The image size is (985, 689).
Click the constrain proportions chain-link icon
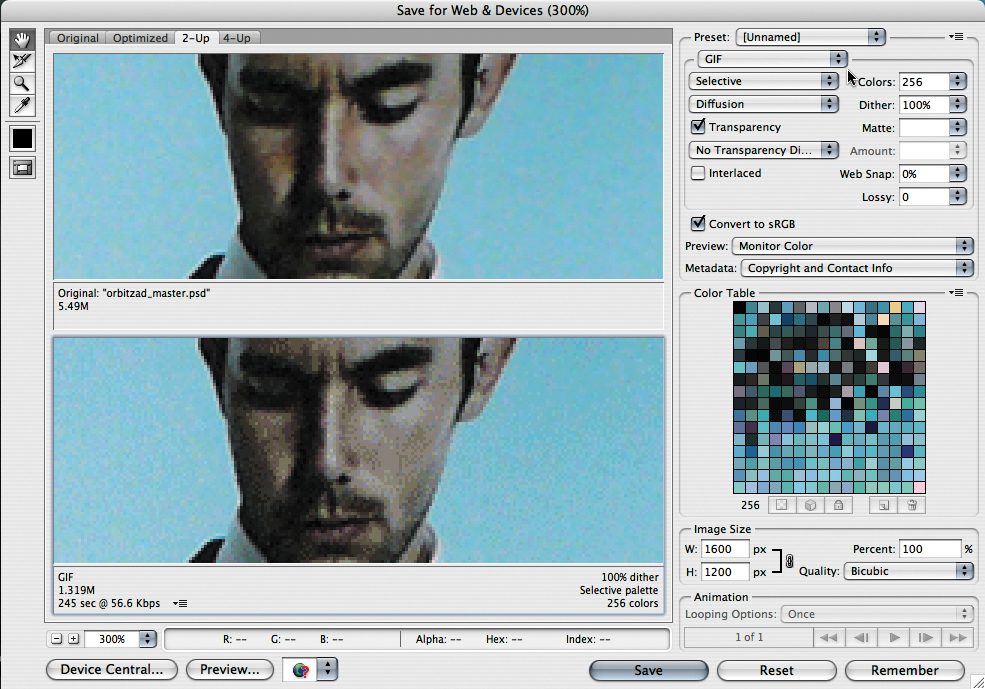point(788,562)
